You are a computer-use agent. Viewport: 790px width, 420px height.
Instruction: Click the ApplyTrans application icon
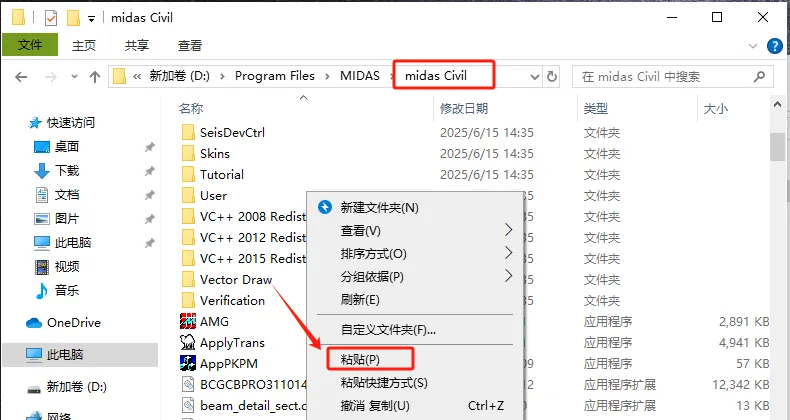(x=188, y=342)
